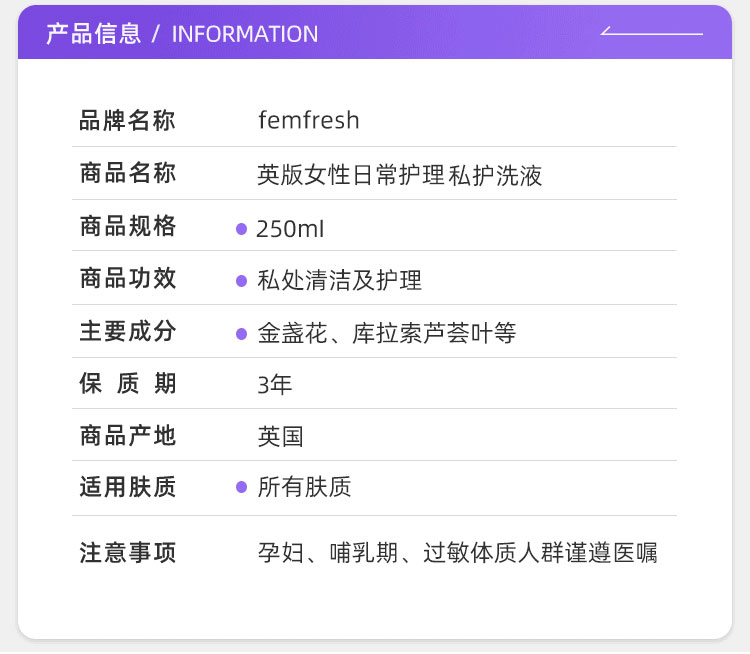
Task: Select the INFORMATION header text
Action: pyautogui.click(x=245, y=34)
